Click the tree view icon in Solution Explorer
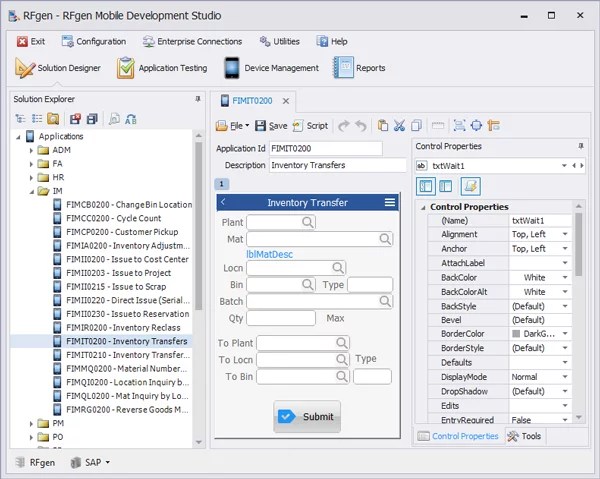Viewport: 600px width, 479px height. click(20, 119)
